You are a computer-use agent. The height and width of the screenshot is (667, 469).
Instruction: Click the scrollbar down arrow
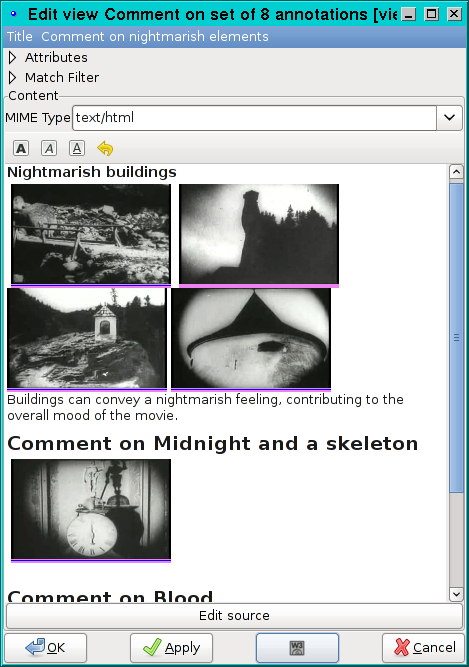click(456, 594)
